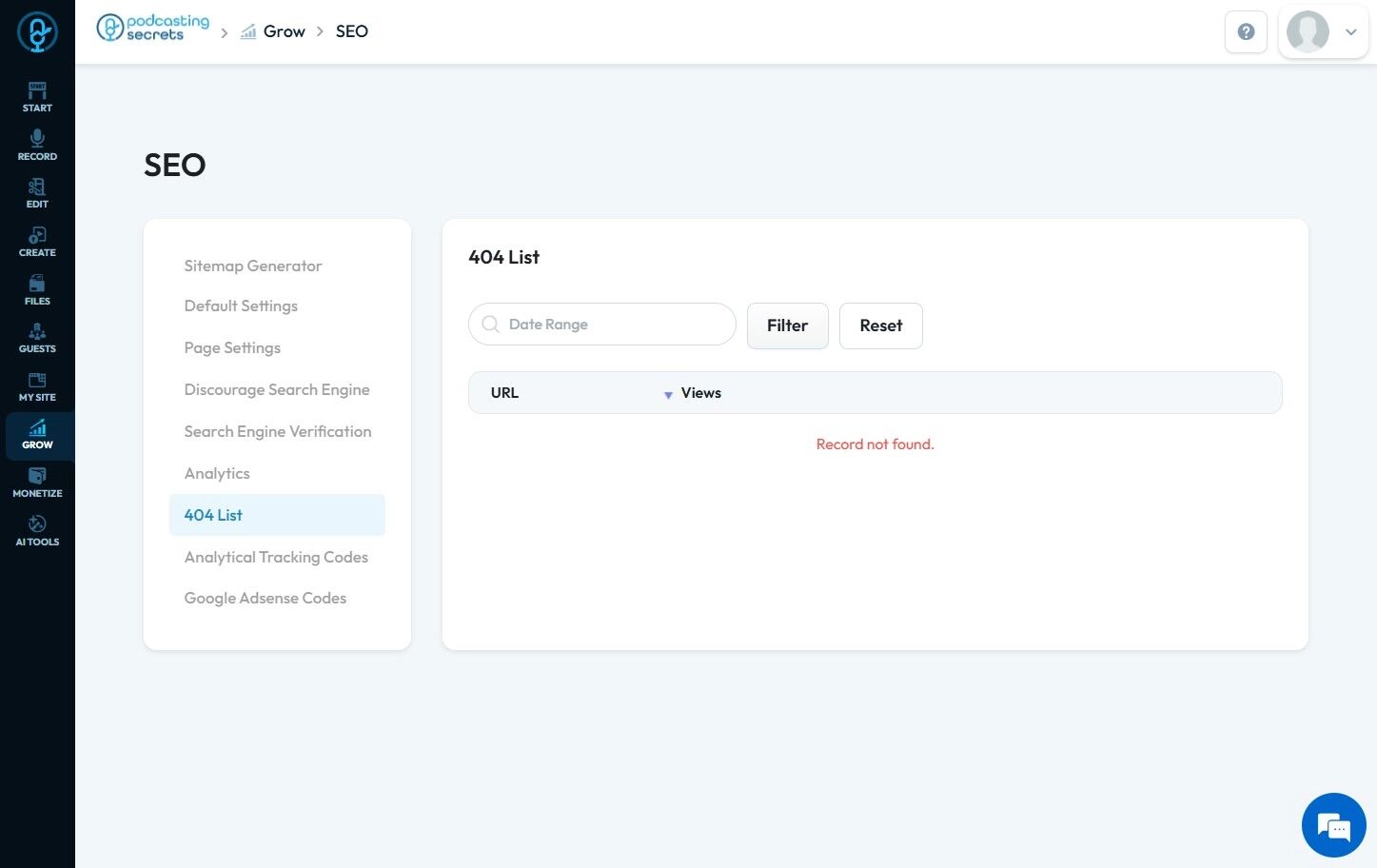Open the Files section
The image size is (1377, 868).
[x=37, y=290]
